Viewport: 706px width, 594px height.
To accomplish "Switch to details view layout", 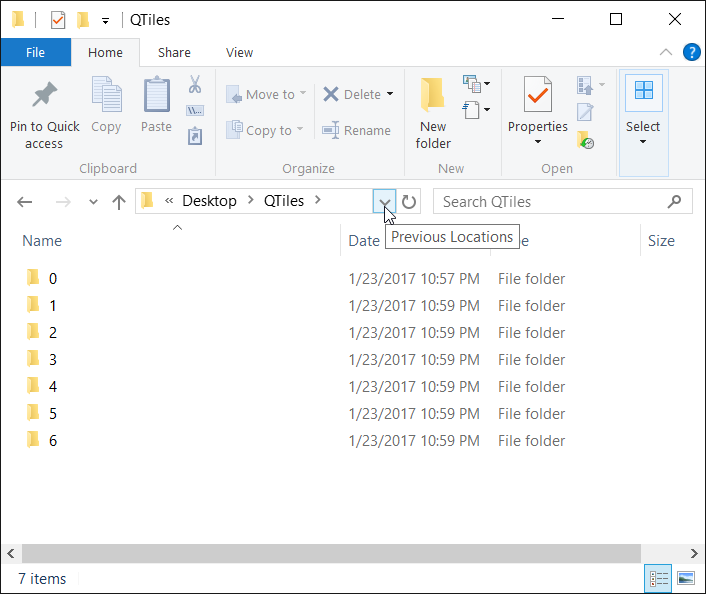I will click(x=659, y=578).
